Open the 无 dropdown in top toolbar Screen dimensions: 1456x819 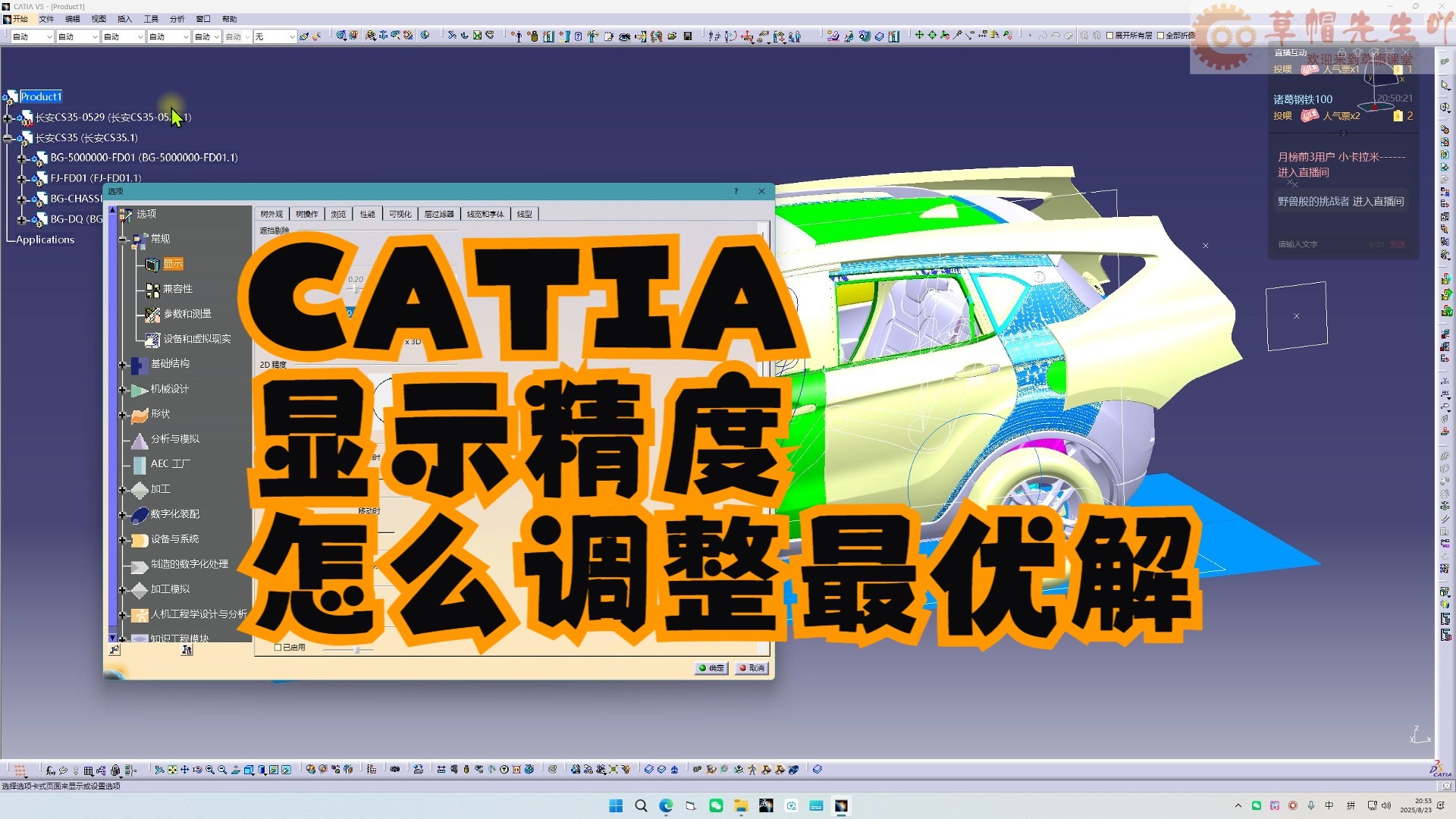[275, 36]
